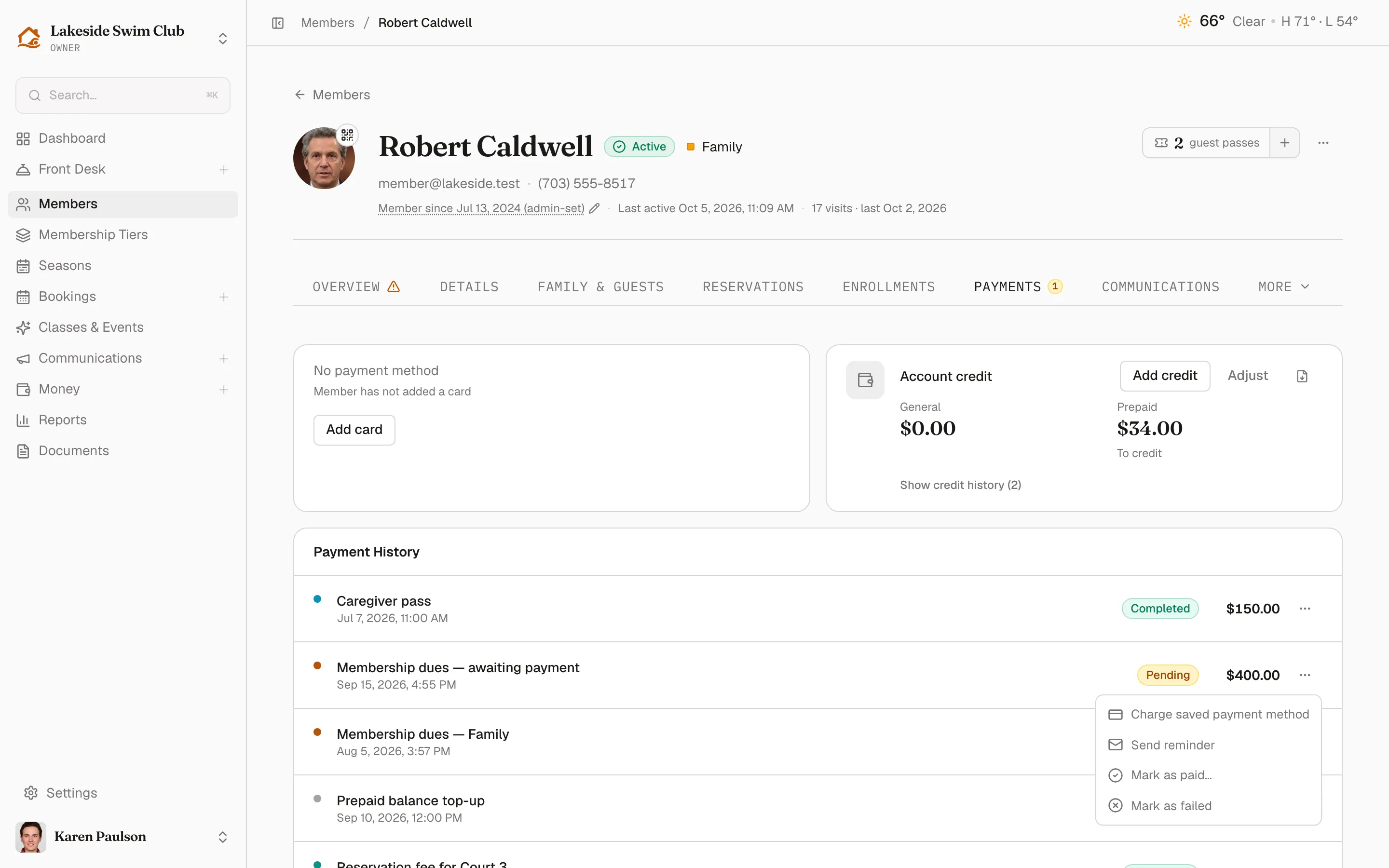
Task: Go back via Members arrow link
Action: click(332, 95)
